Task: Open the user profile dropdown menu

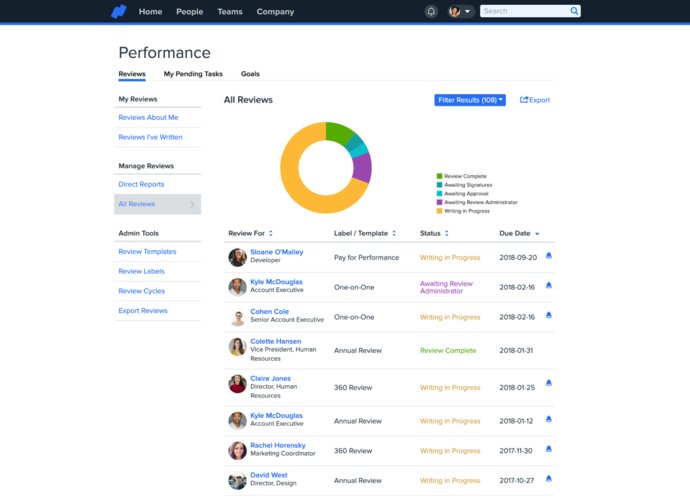Action: pos(460,12)
